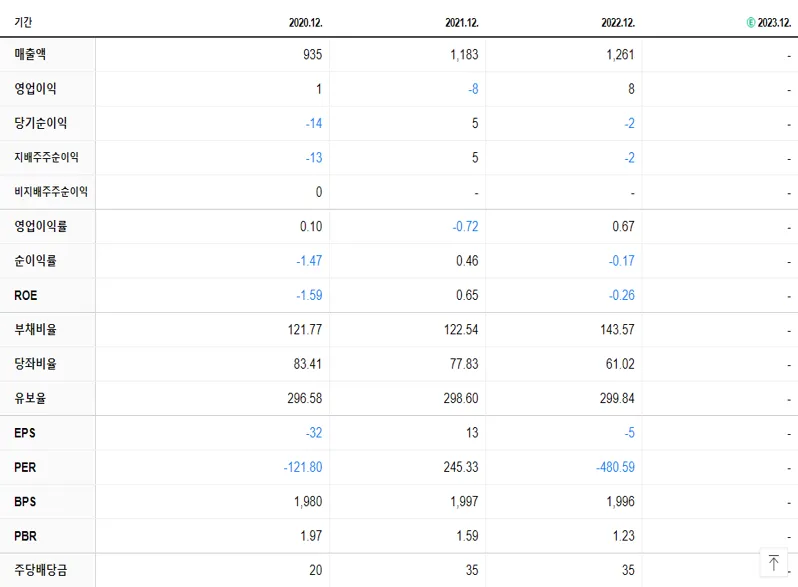Screen dimensions: 798x587
Task: Select the 2021.12. column header
Action: click(462, 22)
